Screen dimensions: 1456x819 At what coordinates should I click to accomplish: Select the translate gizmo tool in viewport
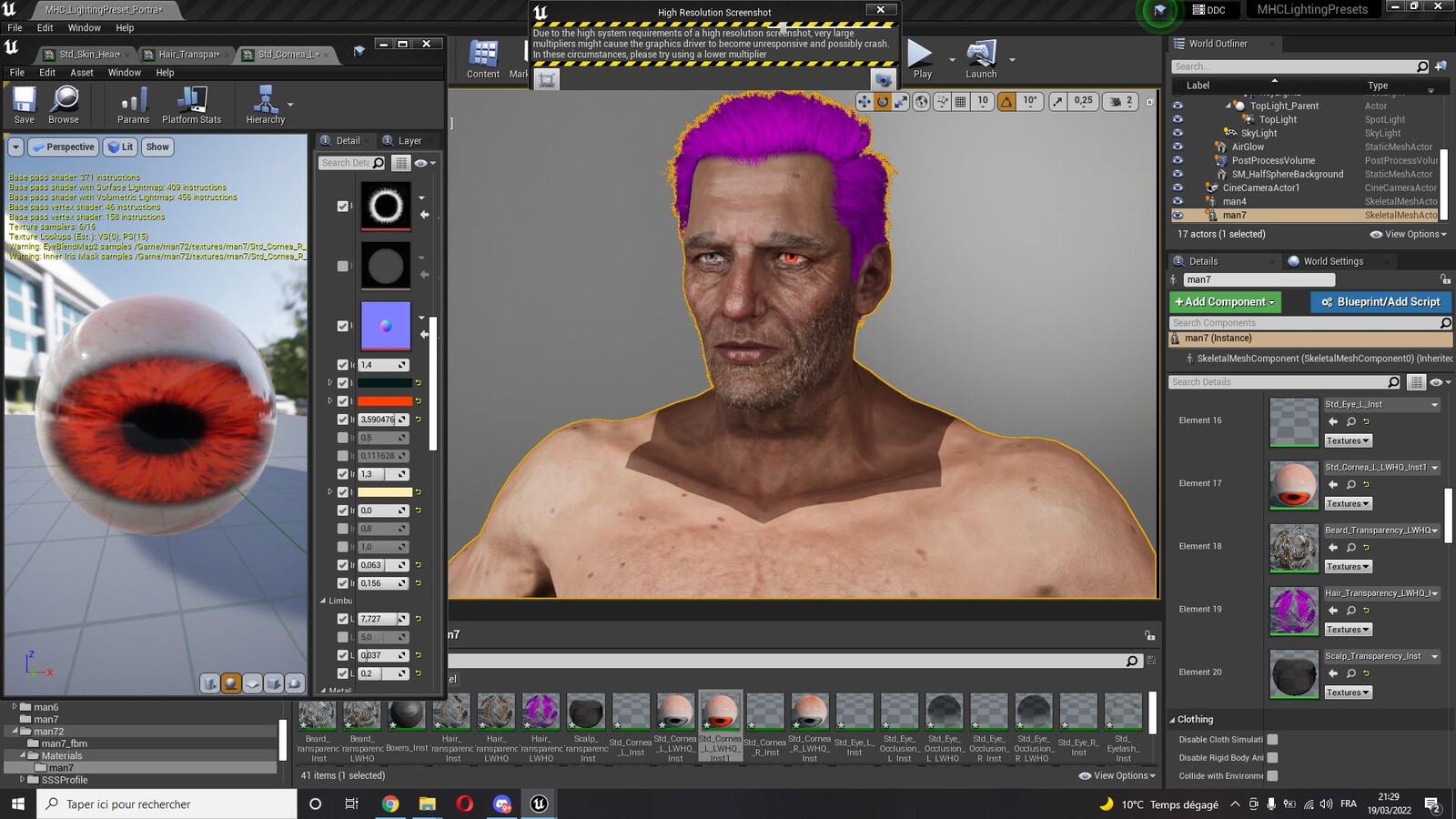[864, 102]
